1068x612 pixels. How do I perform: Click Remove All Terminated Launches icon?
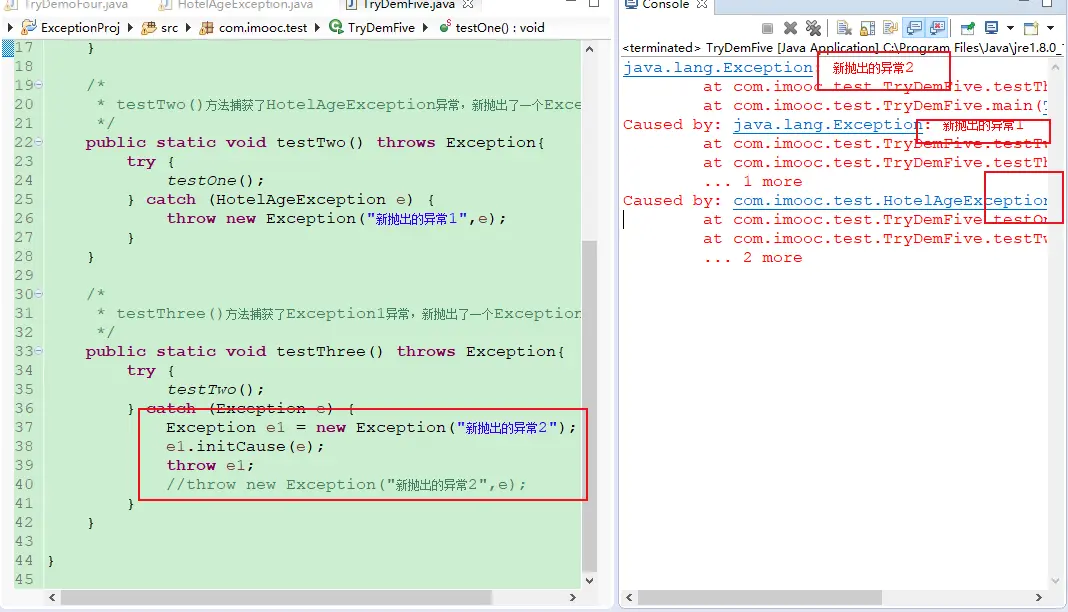click(x=813, y=28)
